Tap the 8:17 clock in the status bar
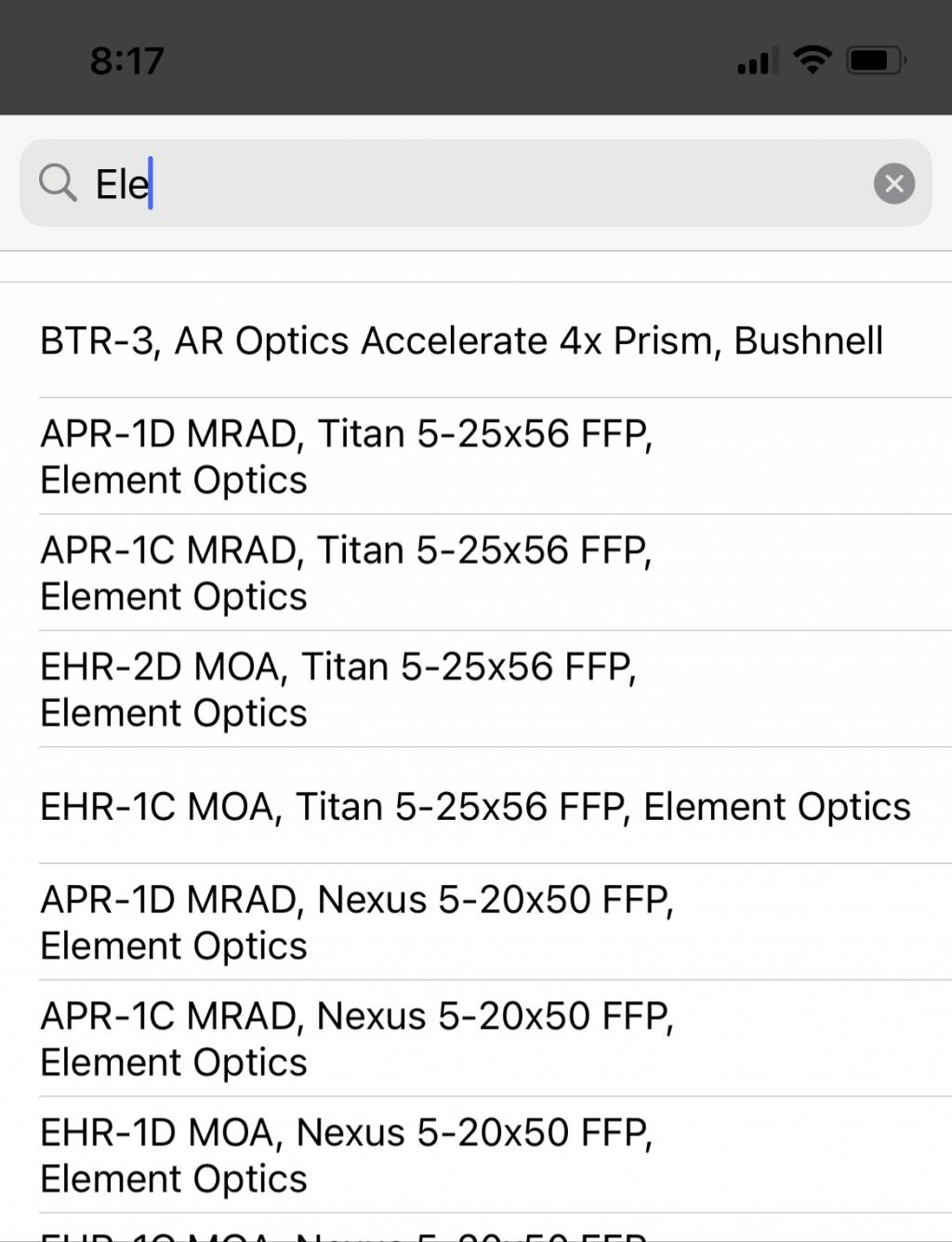This screenshot has width=952, height=1242. click(x=127, y=61)
